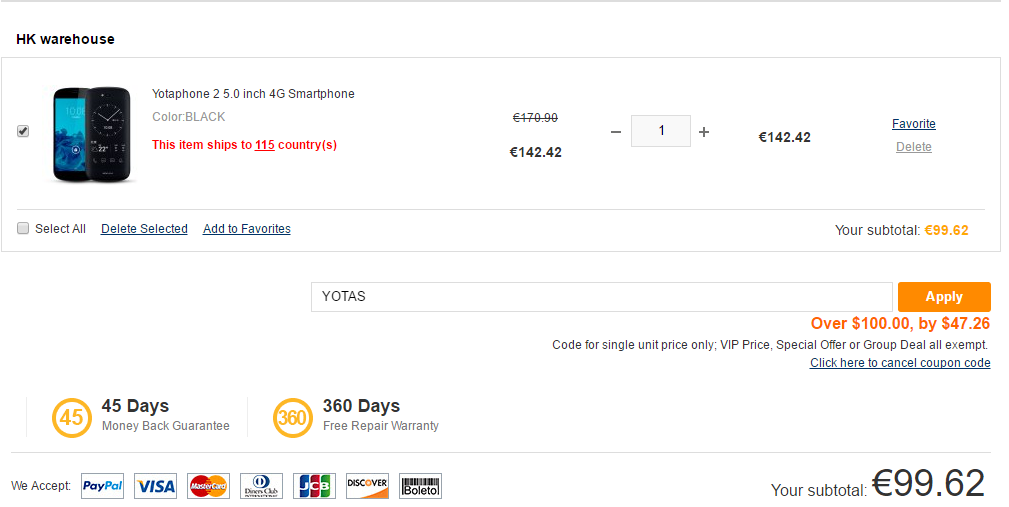
Task: Click the PayPal payment icon
Action: pos(102,486)
